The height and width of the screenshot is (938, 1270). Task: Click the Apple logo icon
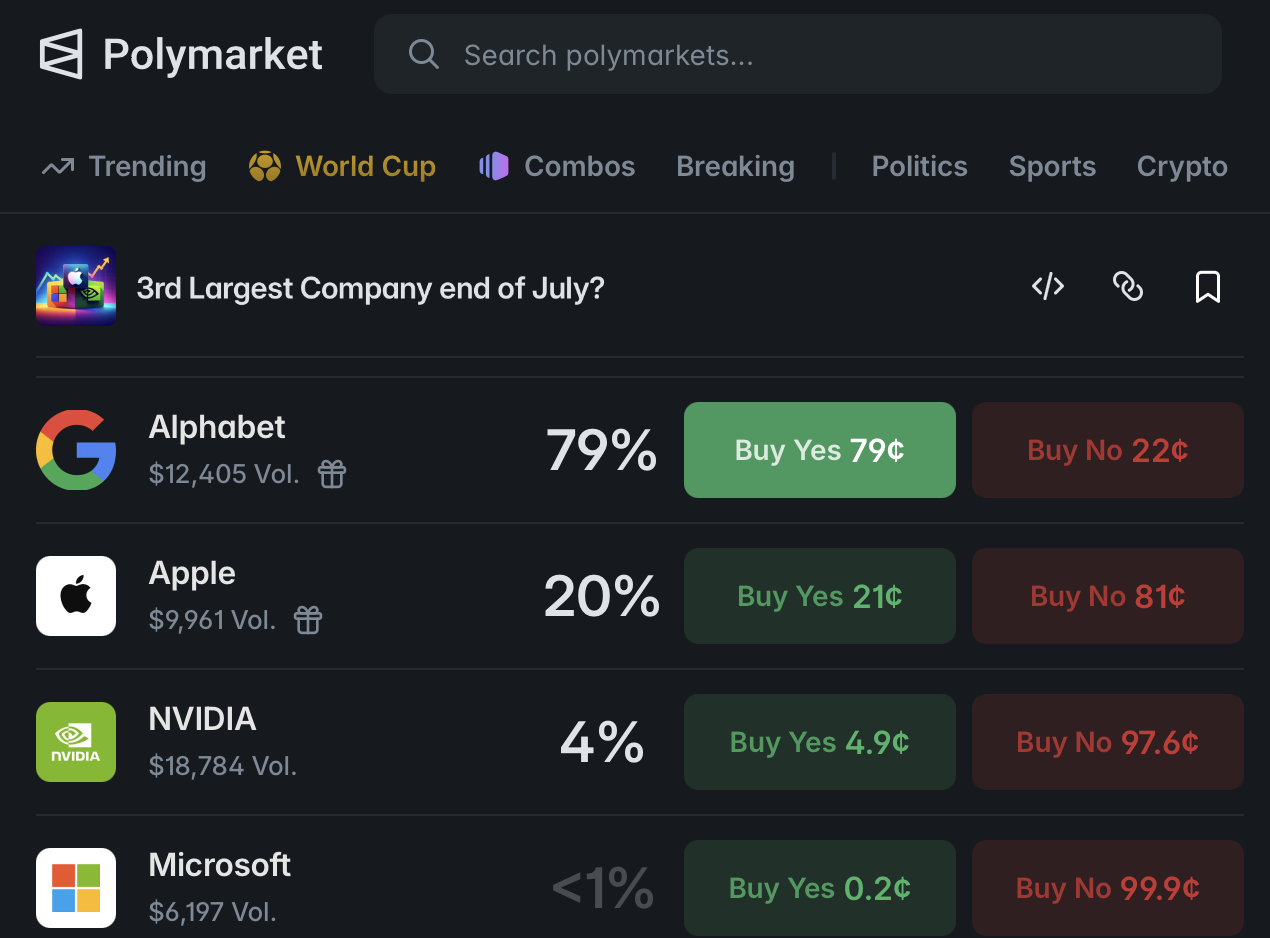point(76,596)
